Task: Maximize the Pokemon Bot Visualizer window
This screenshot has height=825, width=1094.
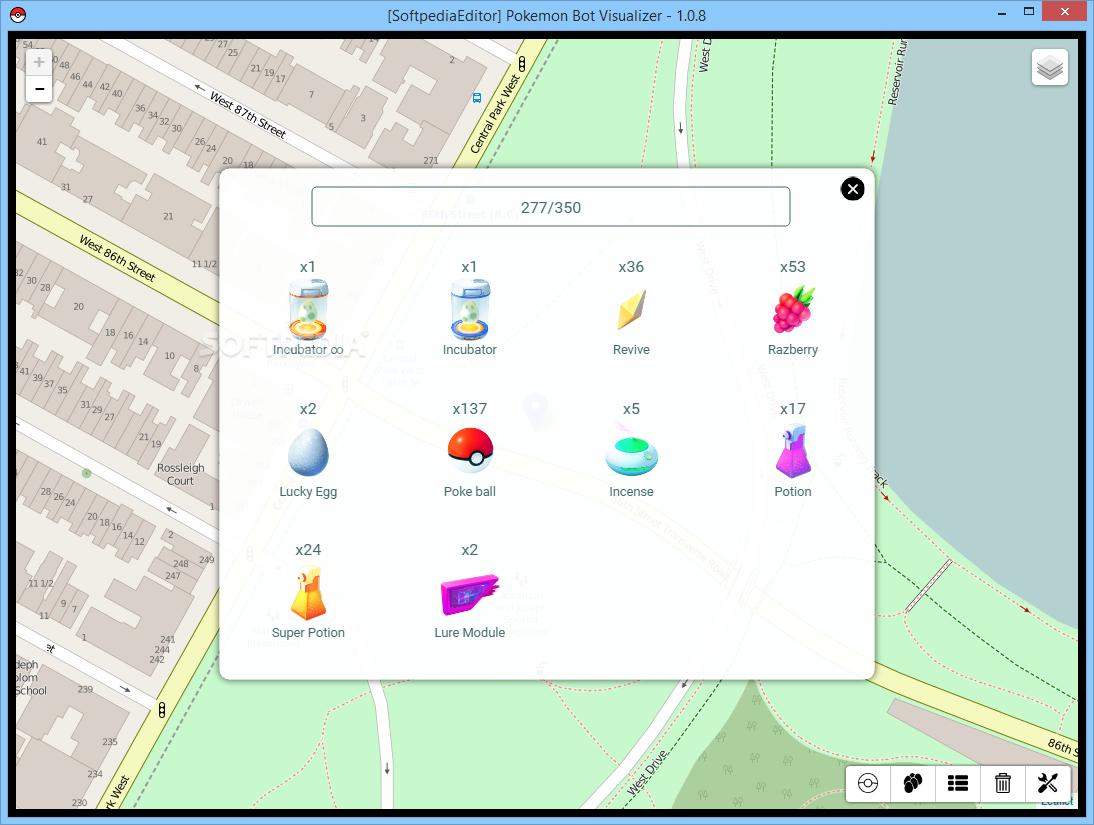Action: [1028, 12]
